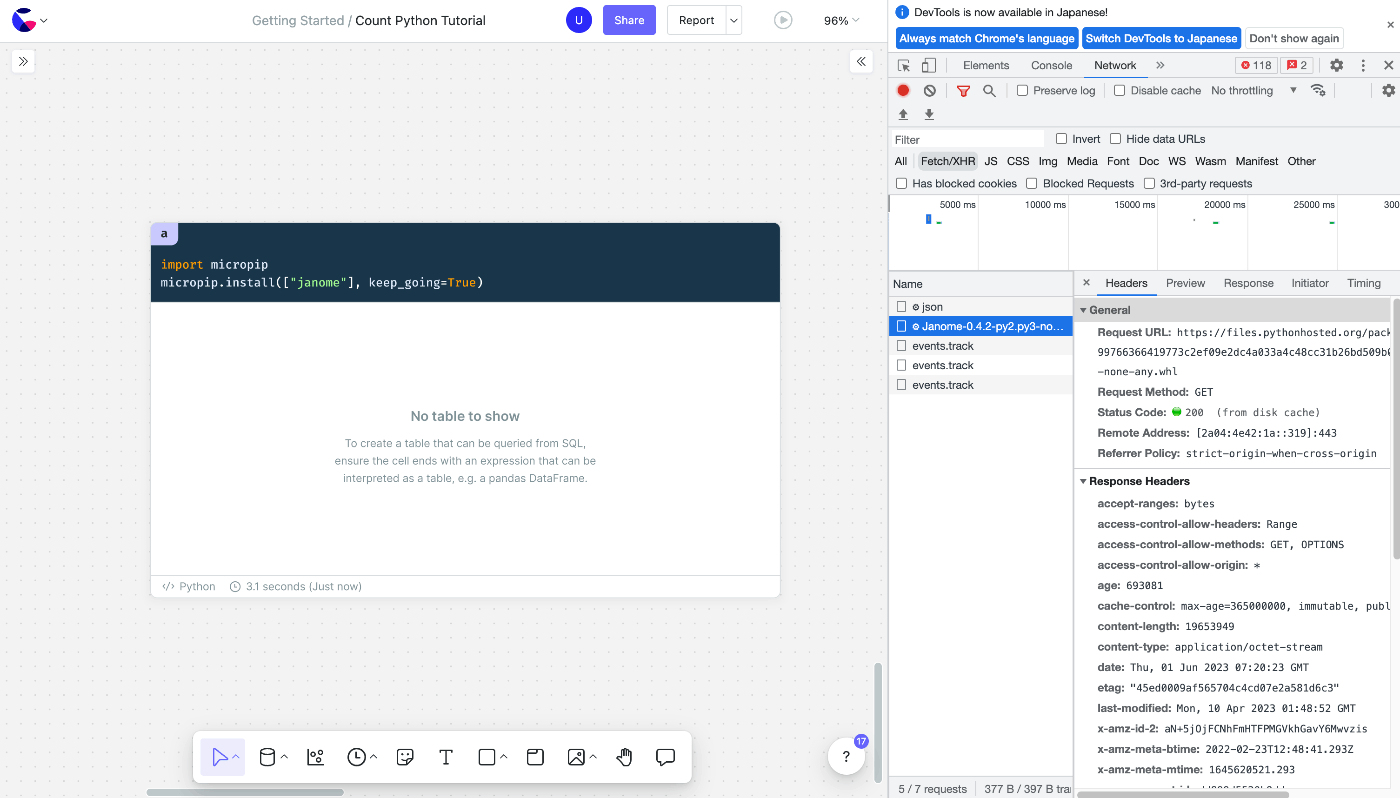Viewport: 1400px width, 798px height.
Task: Select the pointer tool in bottom toolbar
Action: (x=221, y=757)
